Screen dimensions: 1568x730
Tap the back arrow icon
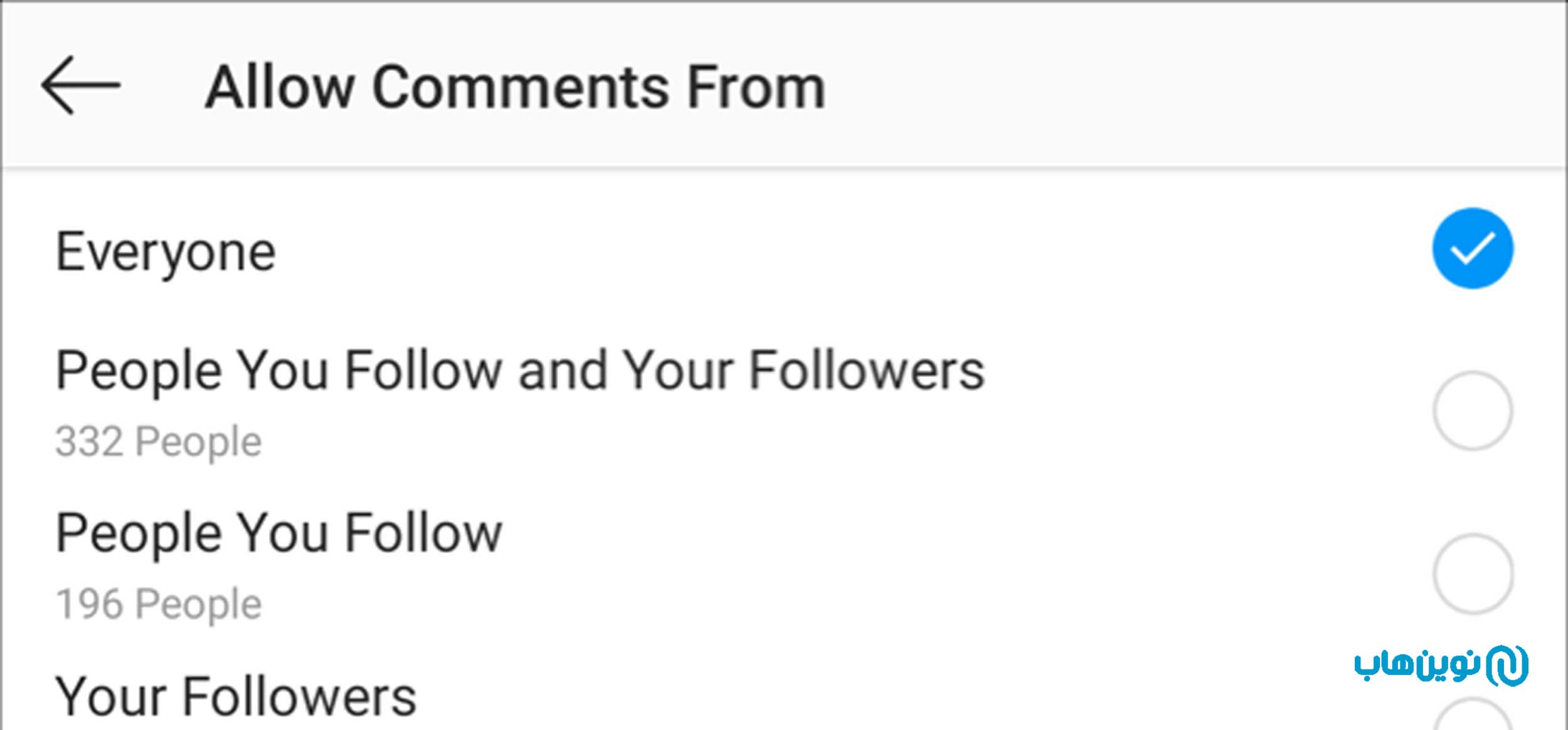[x=81, y=85]
